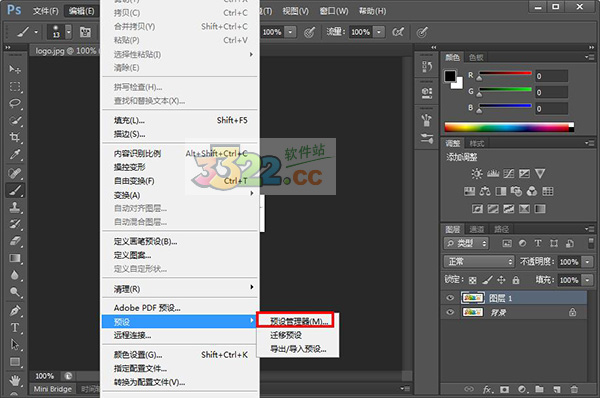600x398 pixels.
Task: Hide layer 图层 1 with eye icon
Action: (x=450, y=298)
